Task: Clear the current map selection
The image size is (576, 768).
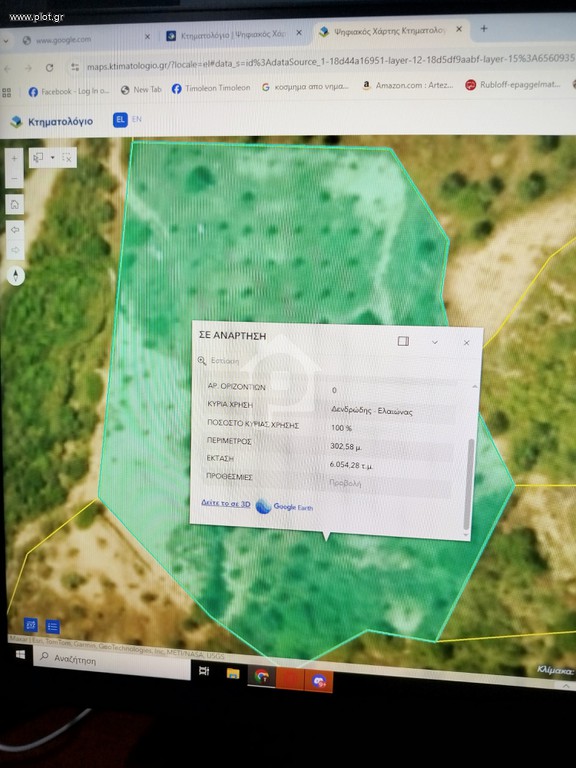Action: tap(68, 158)
